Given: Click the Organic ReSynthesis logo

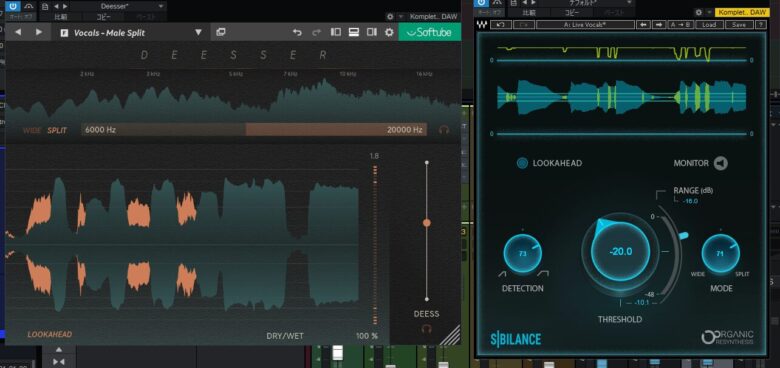Looking at the screenshot, I should pos(727,337).
